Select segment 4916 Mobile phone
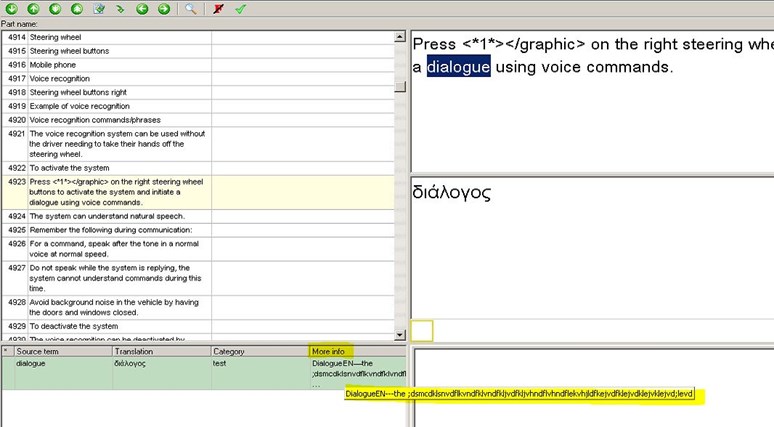The width and height of the screenshot is (774, 427). (x=197, y=65)
